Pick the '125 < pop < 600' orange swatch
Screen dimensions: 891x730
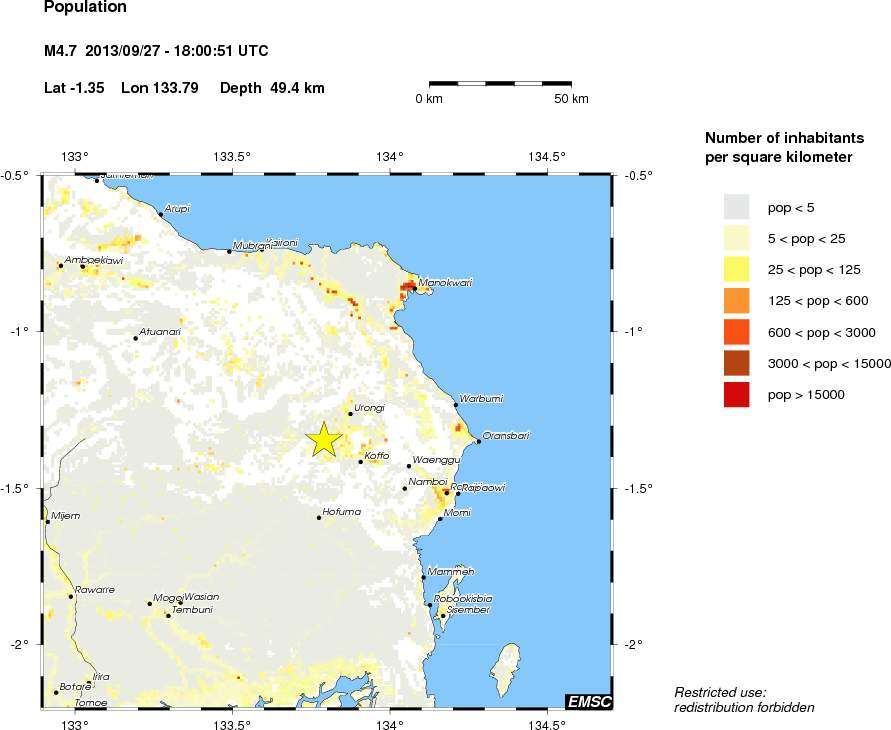[736, 301]
